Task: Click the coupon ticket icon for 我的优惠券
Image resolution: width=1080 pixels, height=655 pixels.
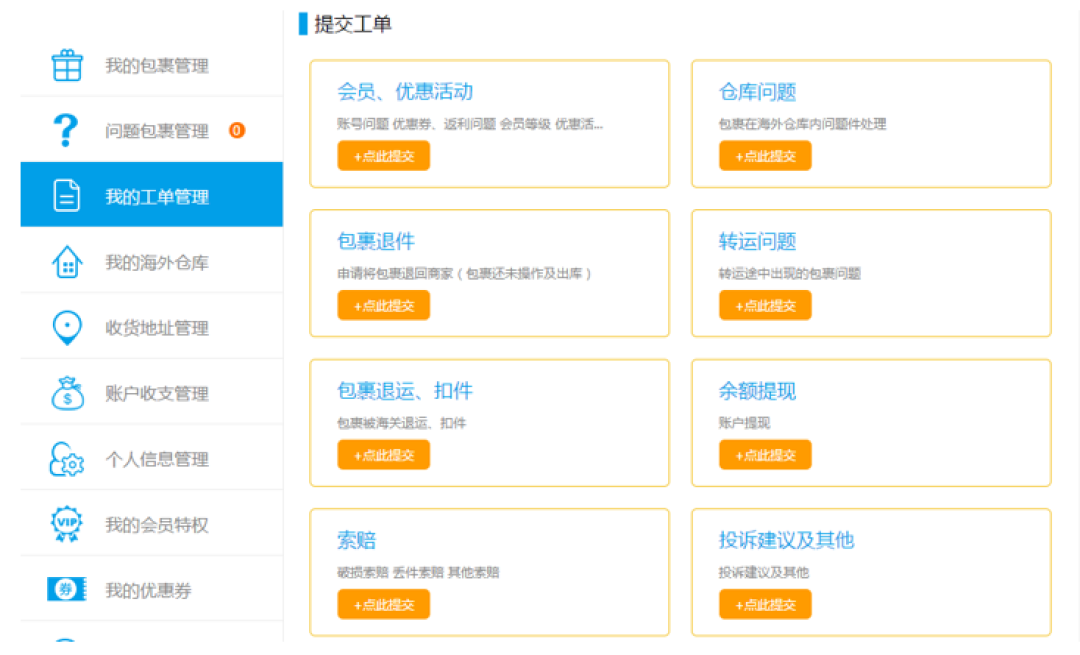Action: (x=67, y=590)
